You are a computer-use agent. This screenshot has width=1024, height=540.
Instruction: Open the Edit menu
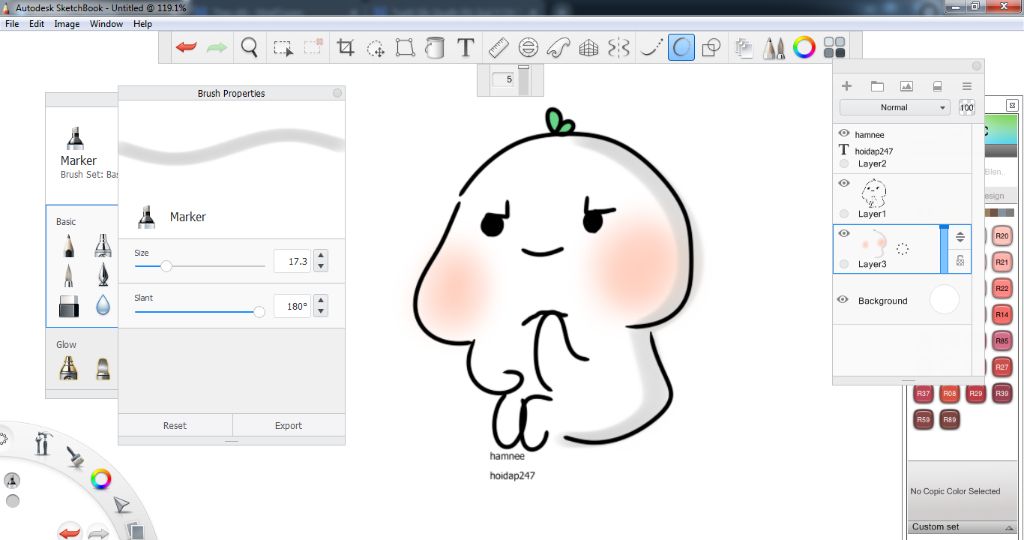37,24
